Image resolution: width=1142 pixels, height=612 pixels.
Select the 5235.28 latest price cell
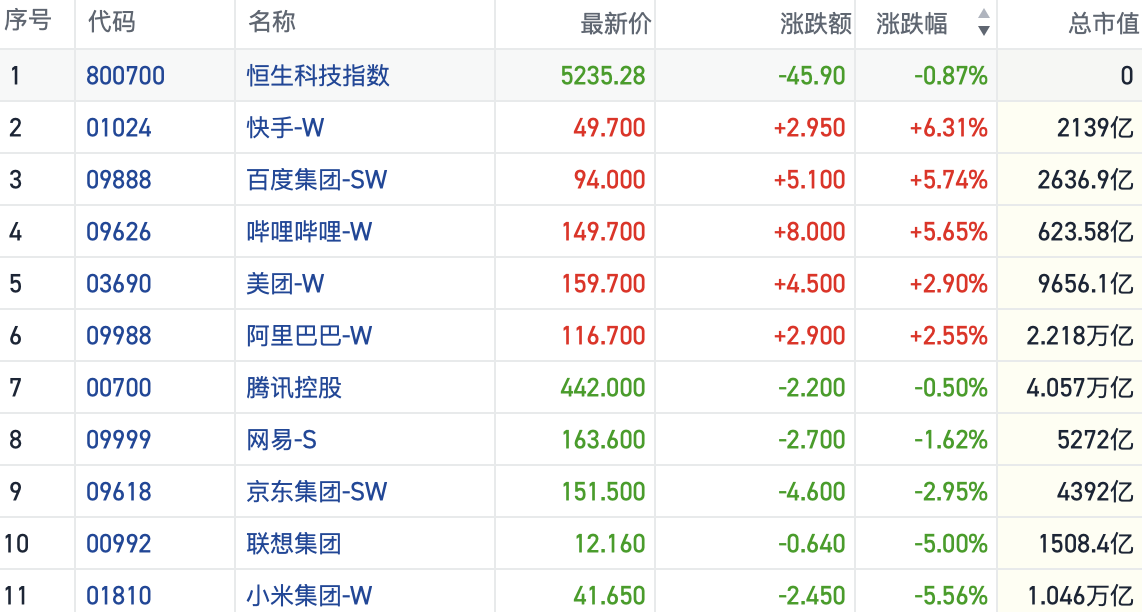click(x=604, y=76)
